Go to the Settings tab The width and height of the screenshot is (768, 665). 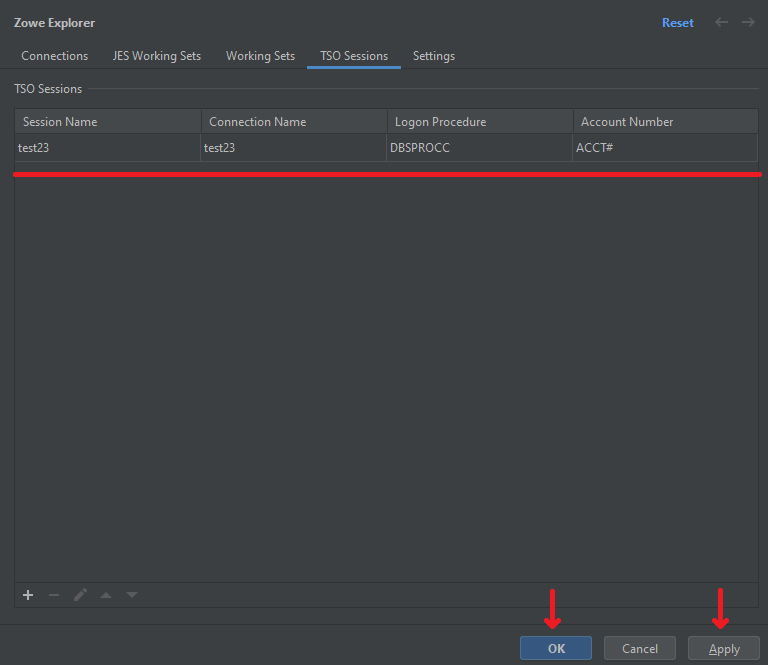434,56
